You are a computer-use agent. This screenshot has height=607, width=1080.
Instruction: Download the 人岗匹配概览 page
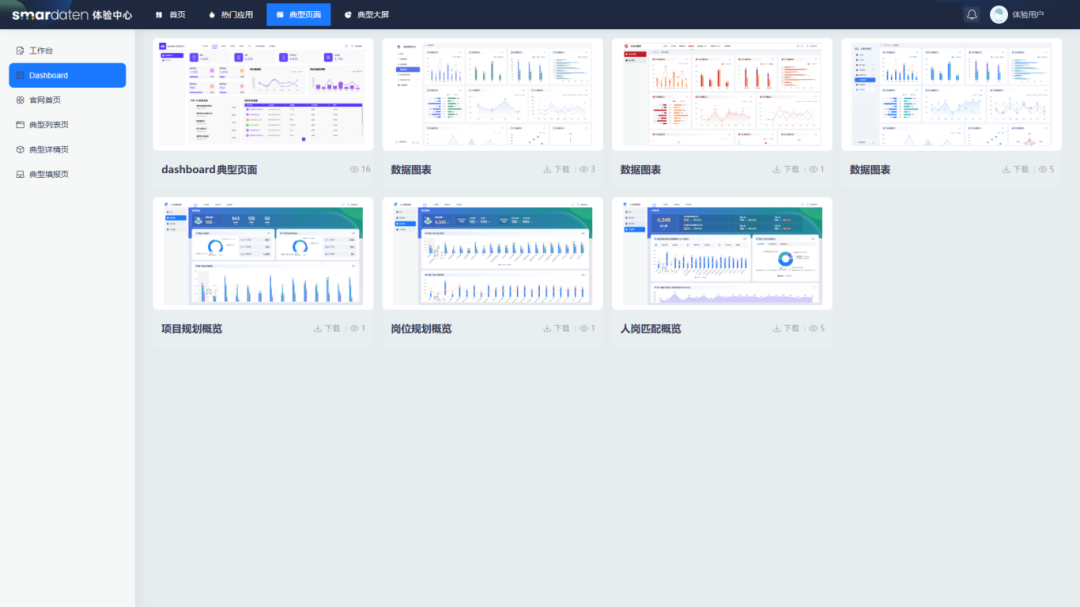click(x=786, y=329)
